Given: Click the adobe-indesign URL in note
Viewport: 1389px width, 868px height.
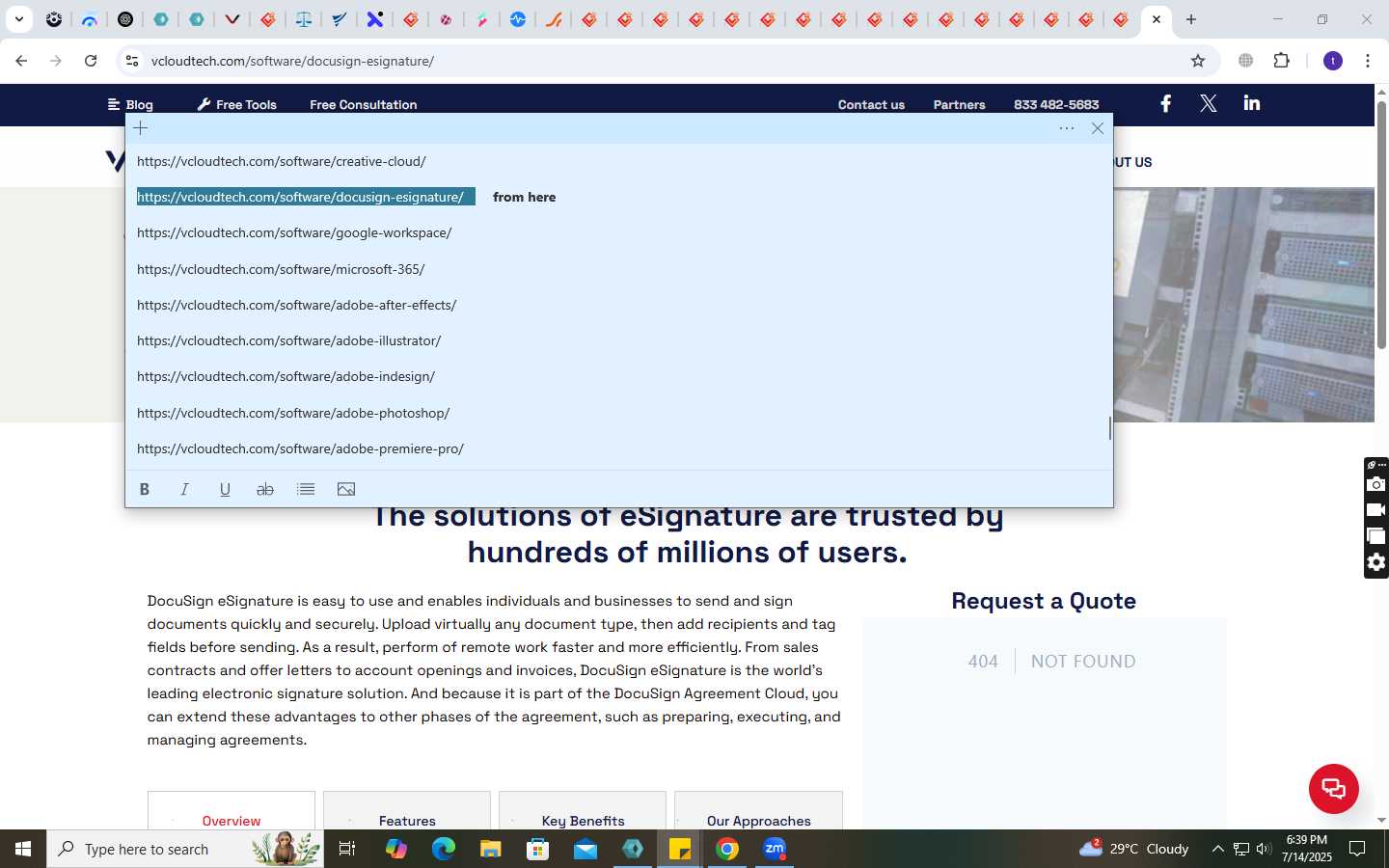Looking at the screenshot, I should pyautogui.click(x=286, y=376).
